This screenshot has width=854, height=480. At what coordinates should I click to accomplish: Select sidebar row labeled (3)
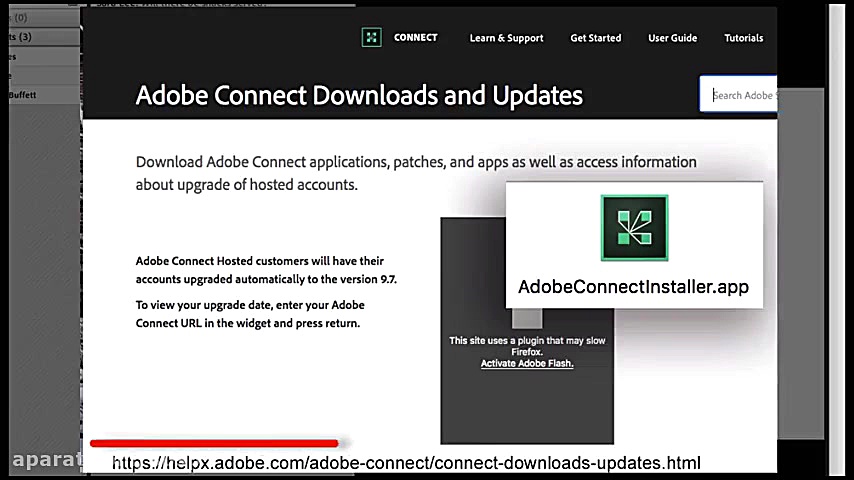44,37
